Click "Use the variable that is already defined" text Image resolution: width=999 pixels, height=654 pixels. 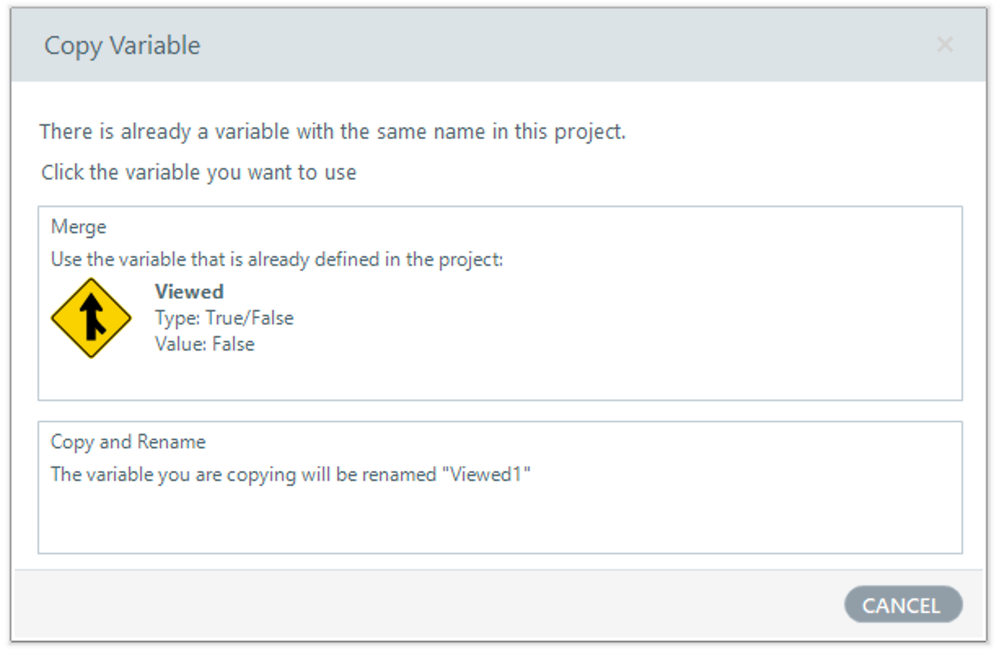(277, 260)
